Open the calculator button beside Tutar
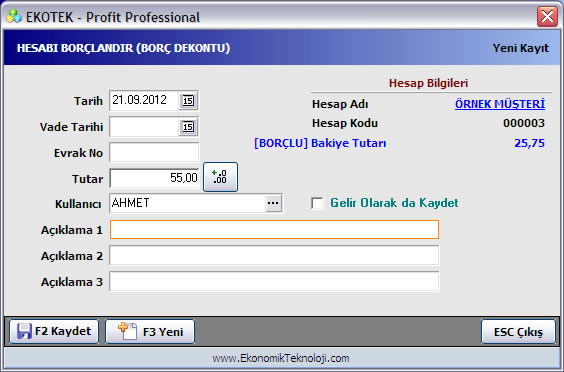This screenshot has width=564, height=372. (x=220, y=177)
